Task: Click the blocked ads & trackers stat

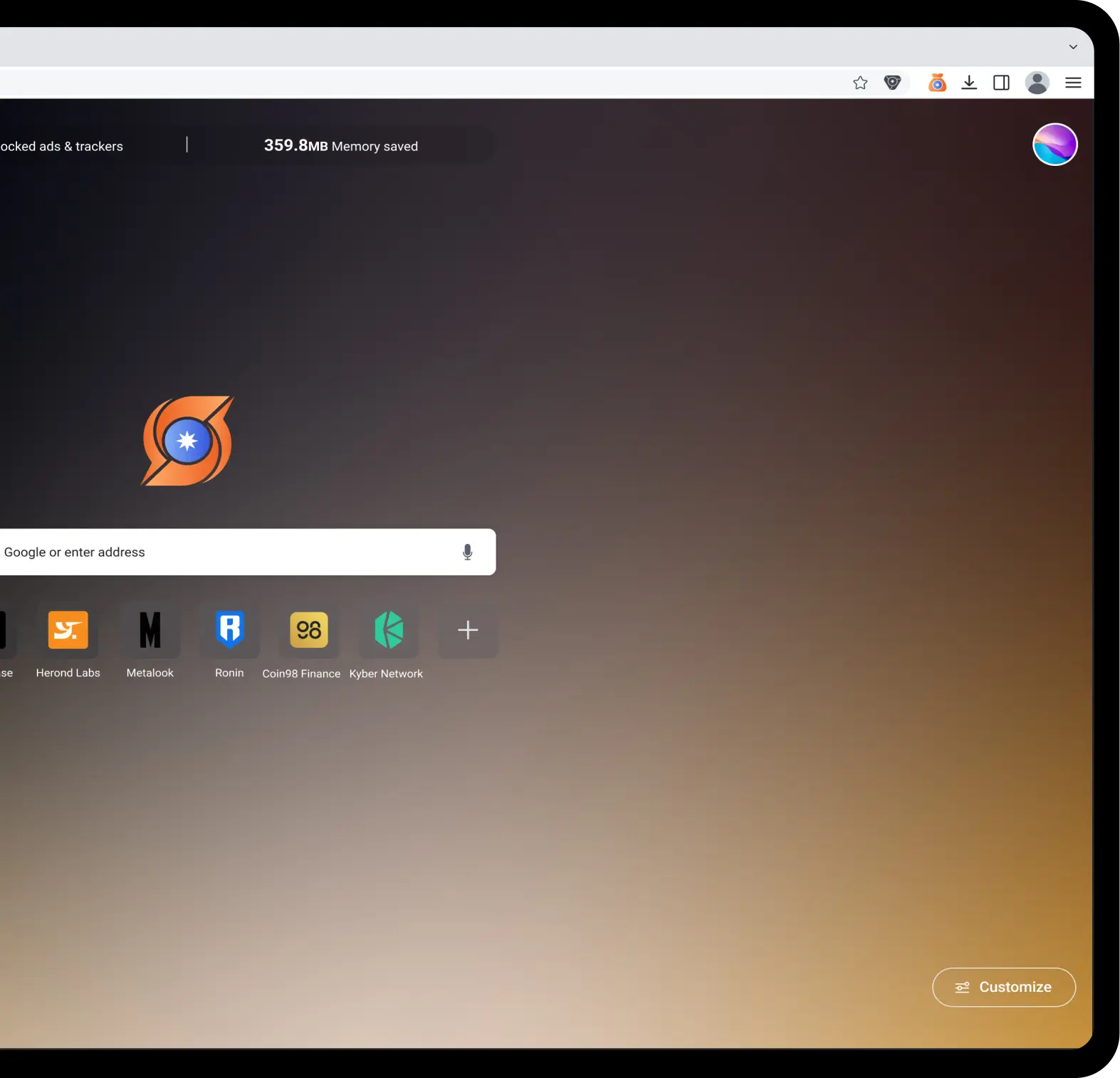Action: tap(62, 146)
